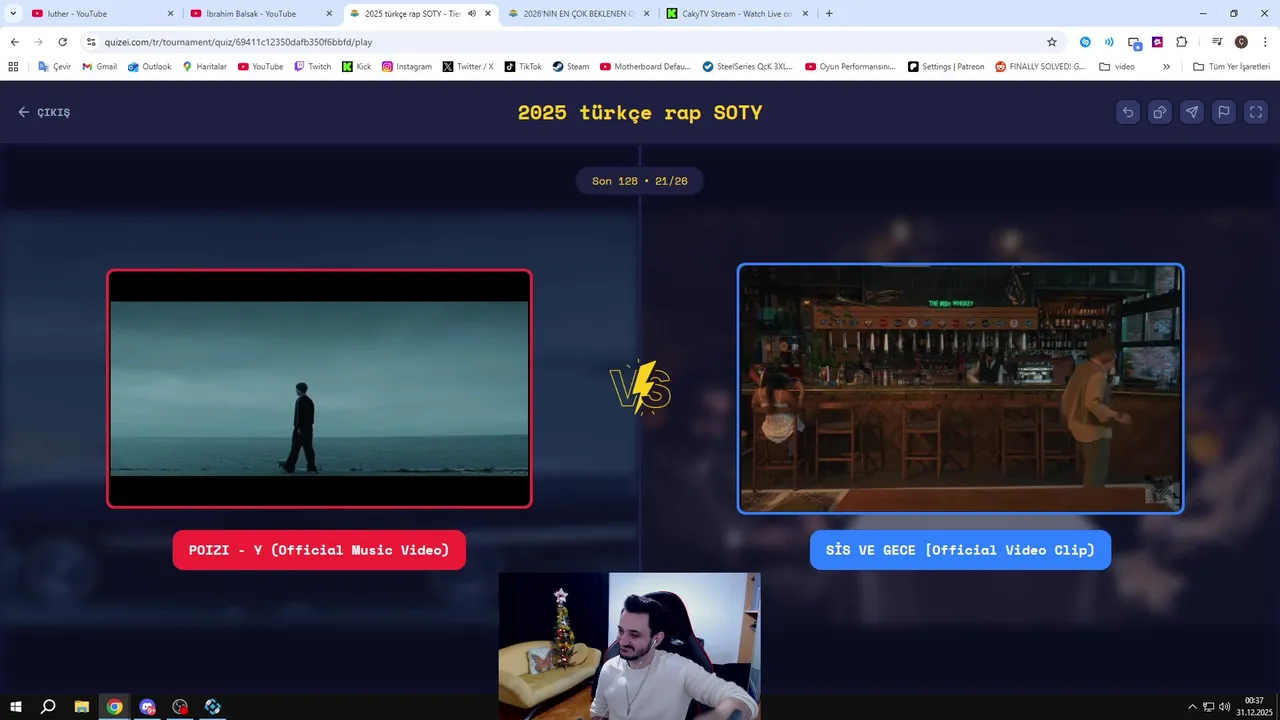
Task: Open the Motherboard Defau... bookmark
Action: pos(645,67)
